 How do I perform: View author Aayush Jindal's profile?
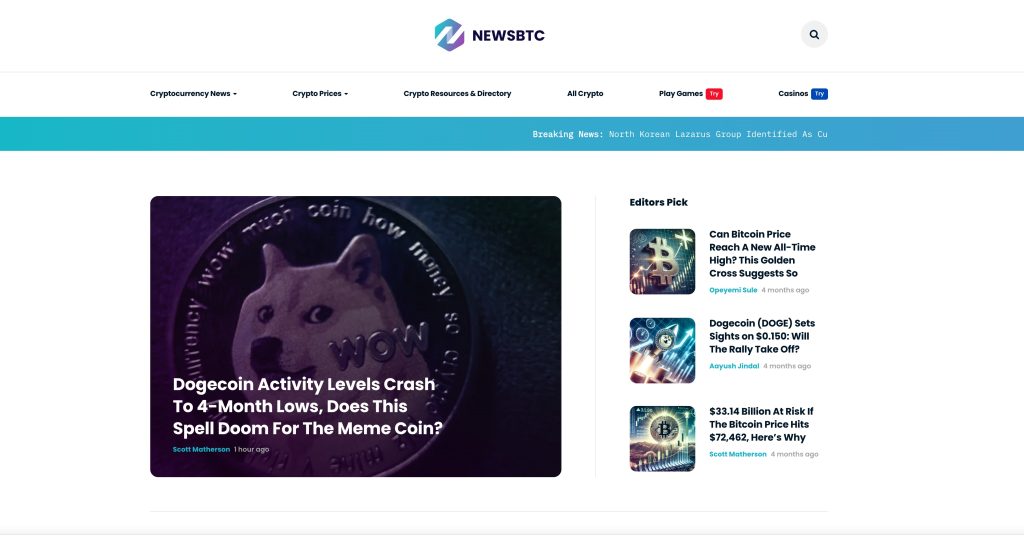(734, 366)
